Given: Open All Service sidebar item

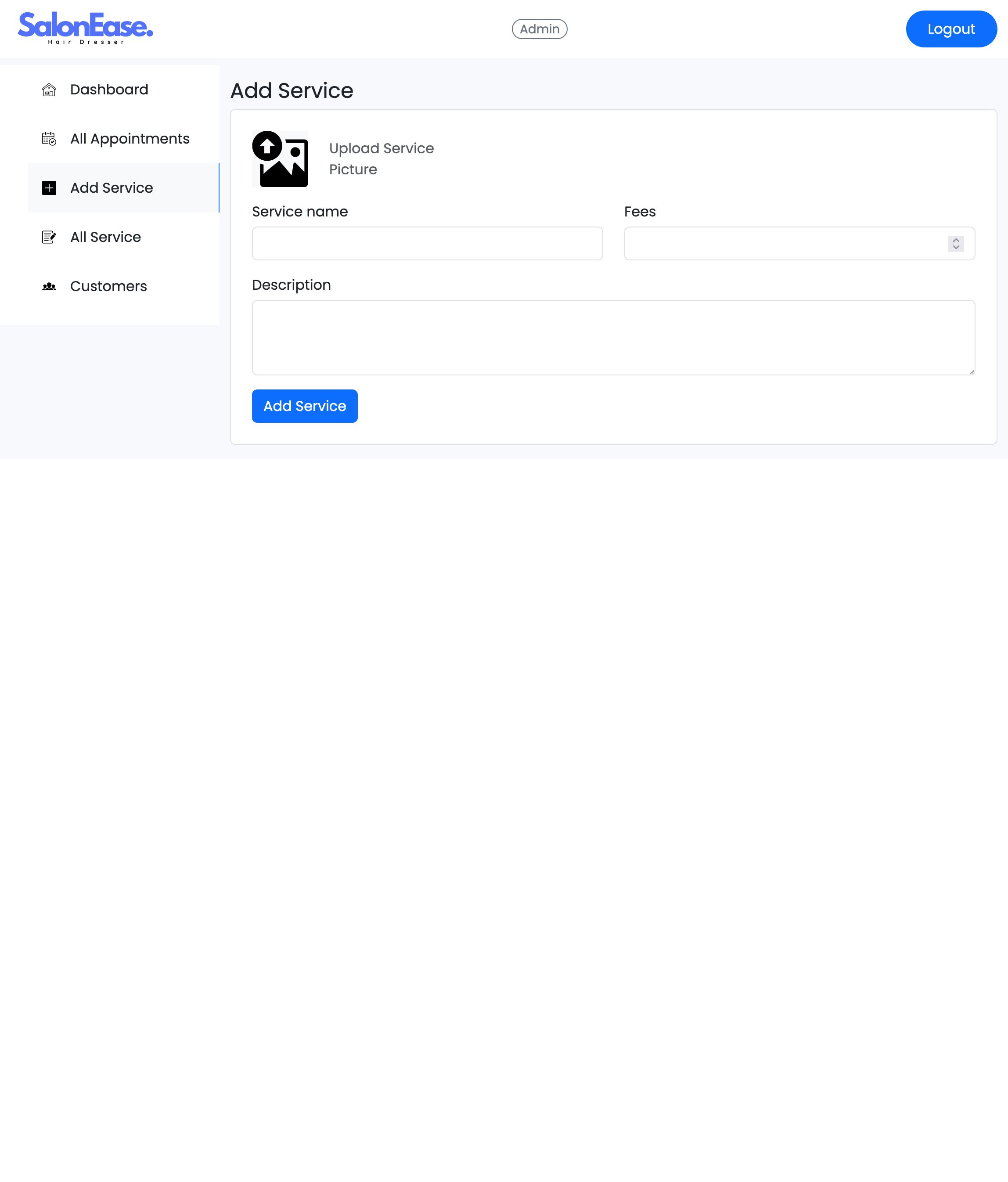Looking at the screenshot, I should click(x=105, y=237).
